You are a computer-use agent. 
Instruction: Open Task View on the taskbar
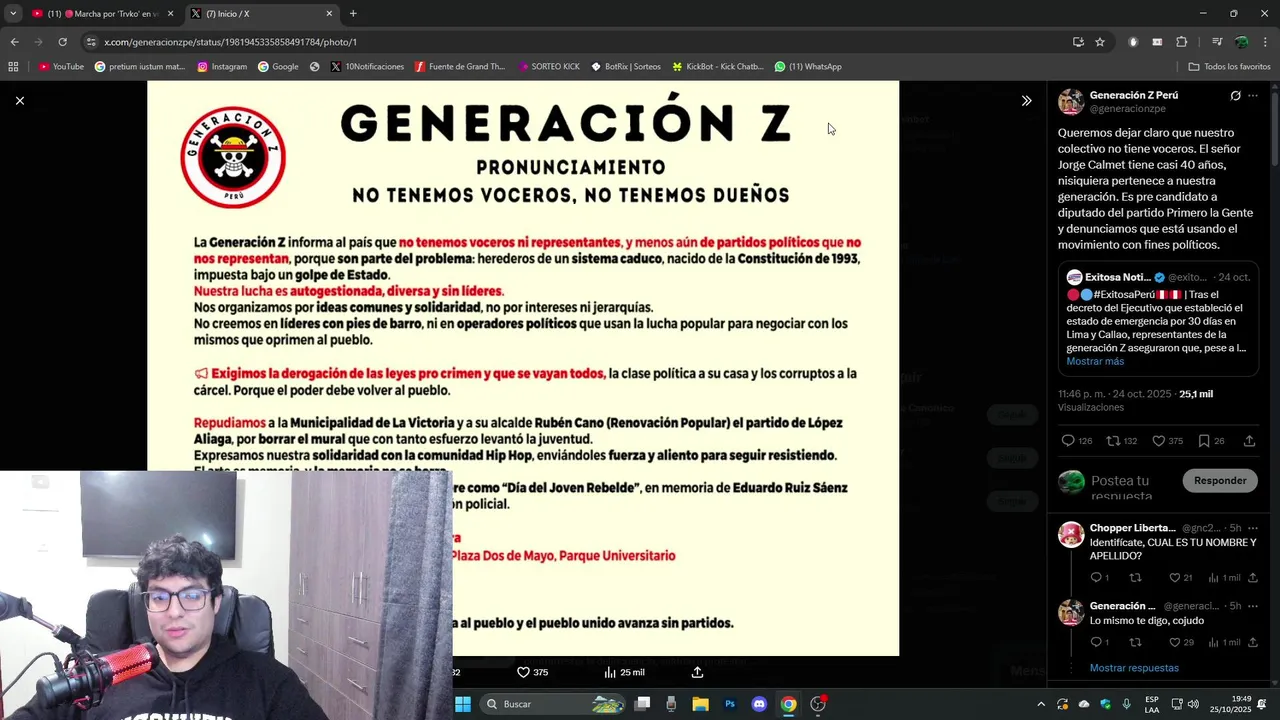click(643, 704)
